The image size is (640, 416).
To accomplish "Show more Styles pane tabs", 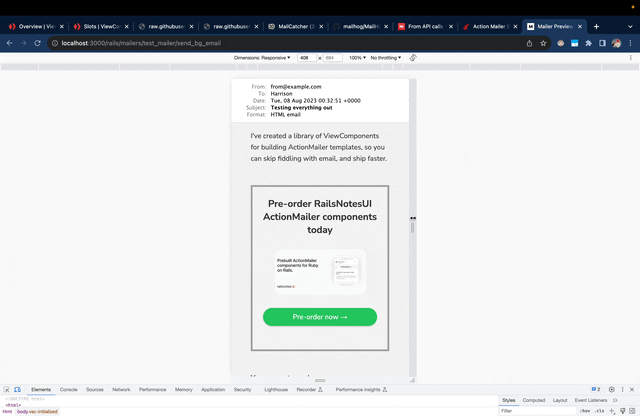I will coord(615,400).
